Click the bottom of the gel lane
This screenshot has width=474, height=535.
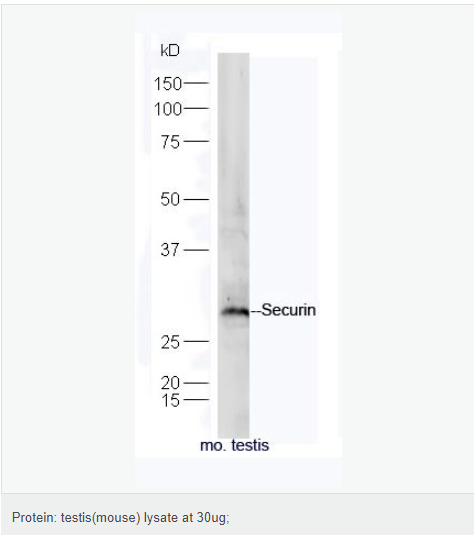[234, 431]
